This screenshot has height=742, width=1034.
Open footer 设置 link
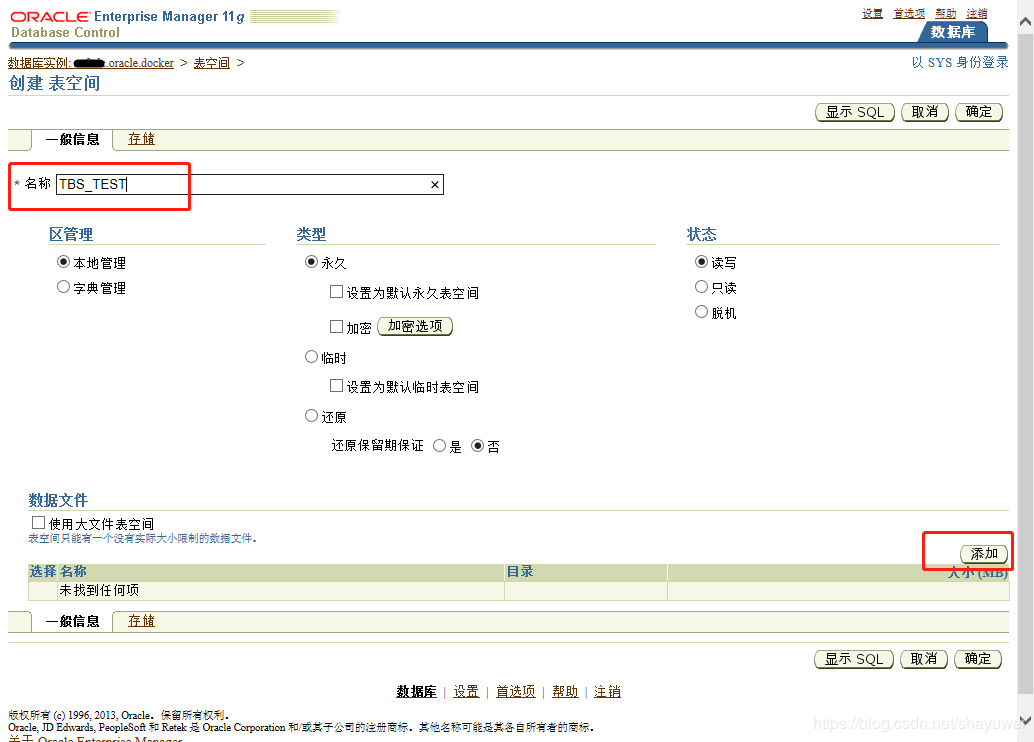466,692
